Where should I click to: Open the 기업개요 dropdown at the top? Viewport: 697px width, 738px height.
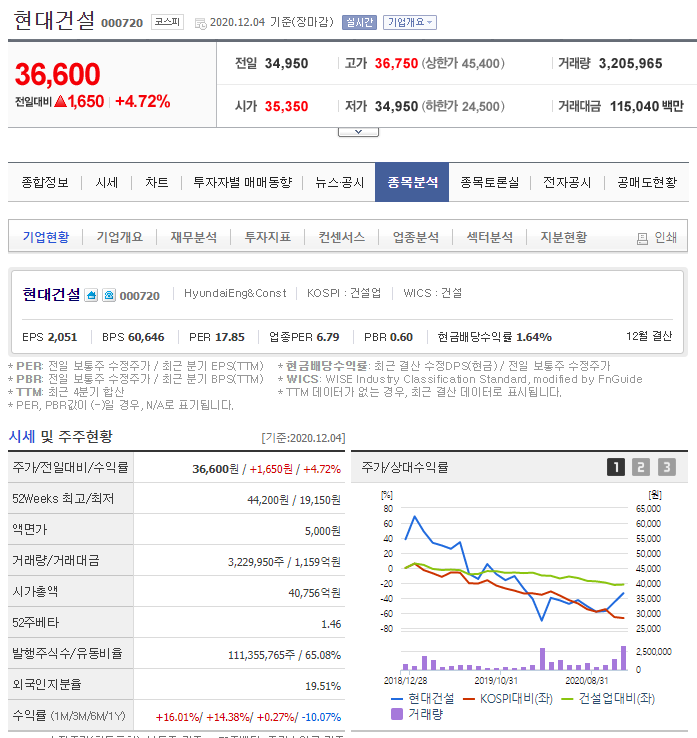click(410, 22)
